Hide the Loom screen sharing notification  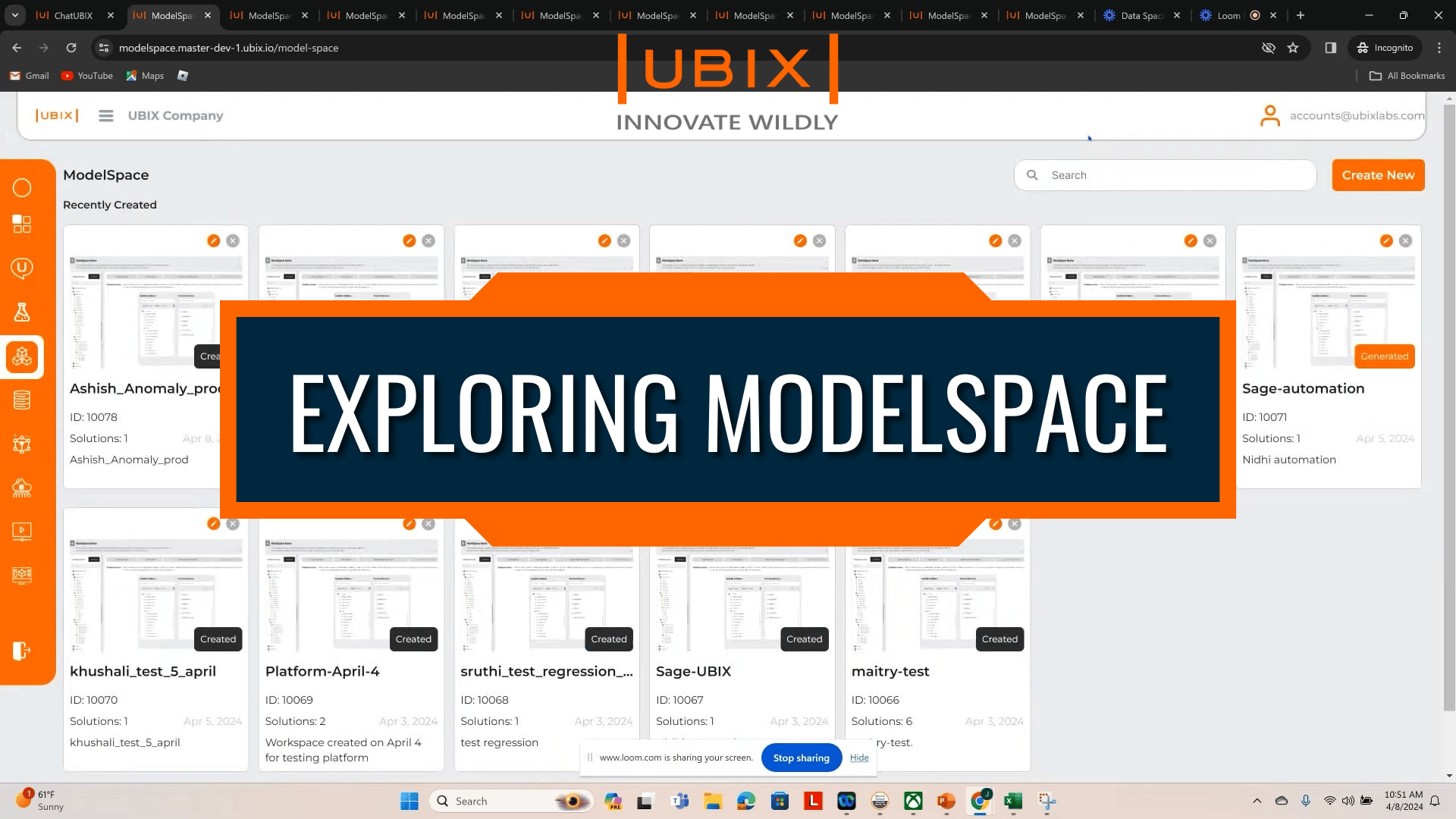(859, 758)
